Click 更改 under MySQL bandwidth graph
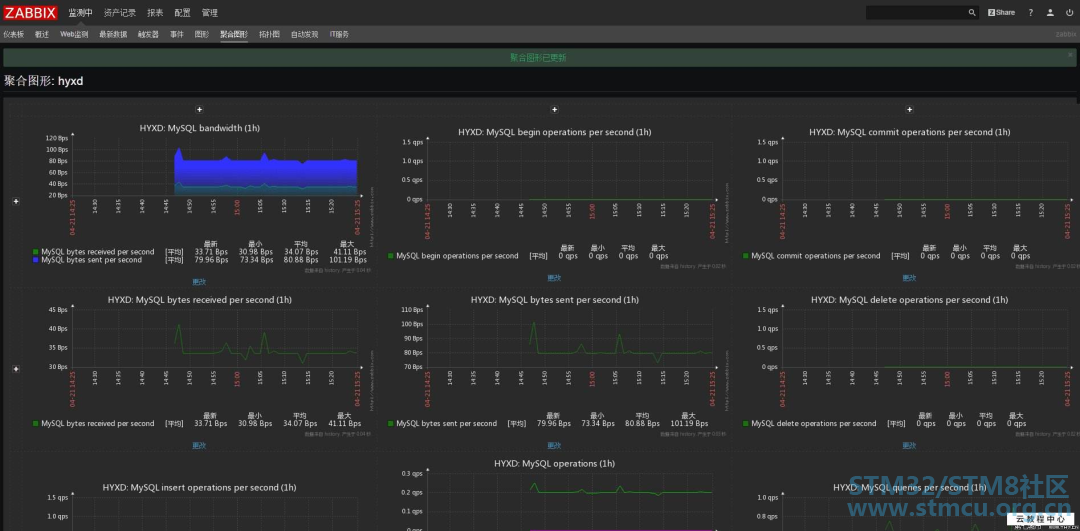Image resolution: width=1080 pixels, height=531 pixels. (199, 282)
